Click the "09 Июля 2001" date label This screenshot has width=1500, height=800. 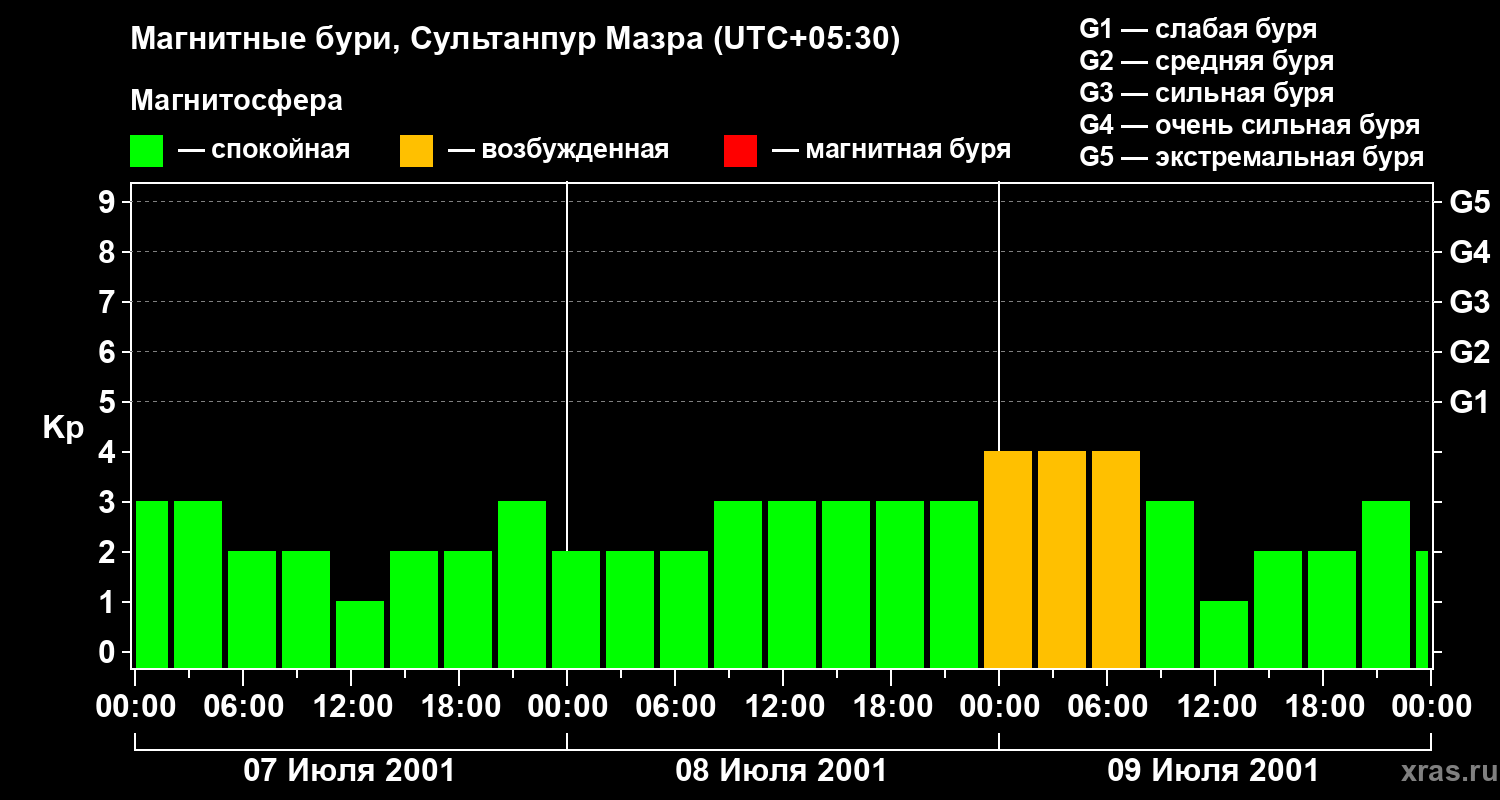point(1213,771)
